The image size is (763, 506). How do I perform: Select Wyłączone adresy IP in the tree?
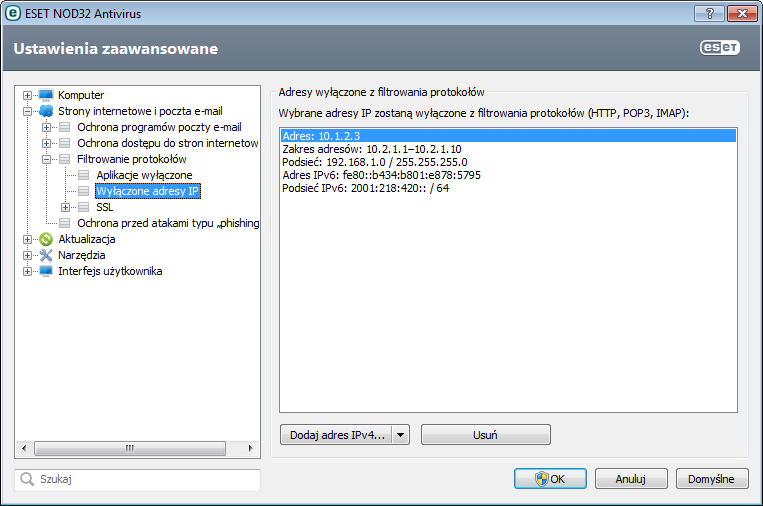(x=147, y=191)
